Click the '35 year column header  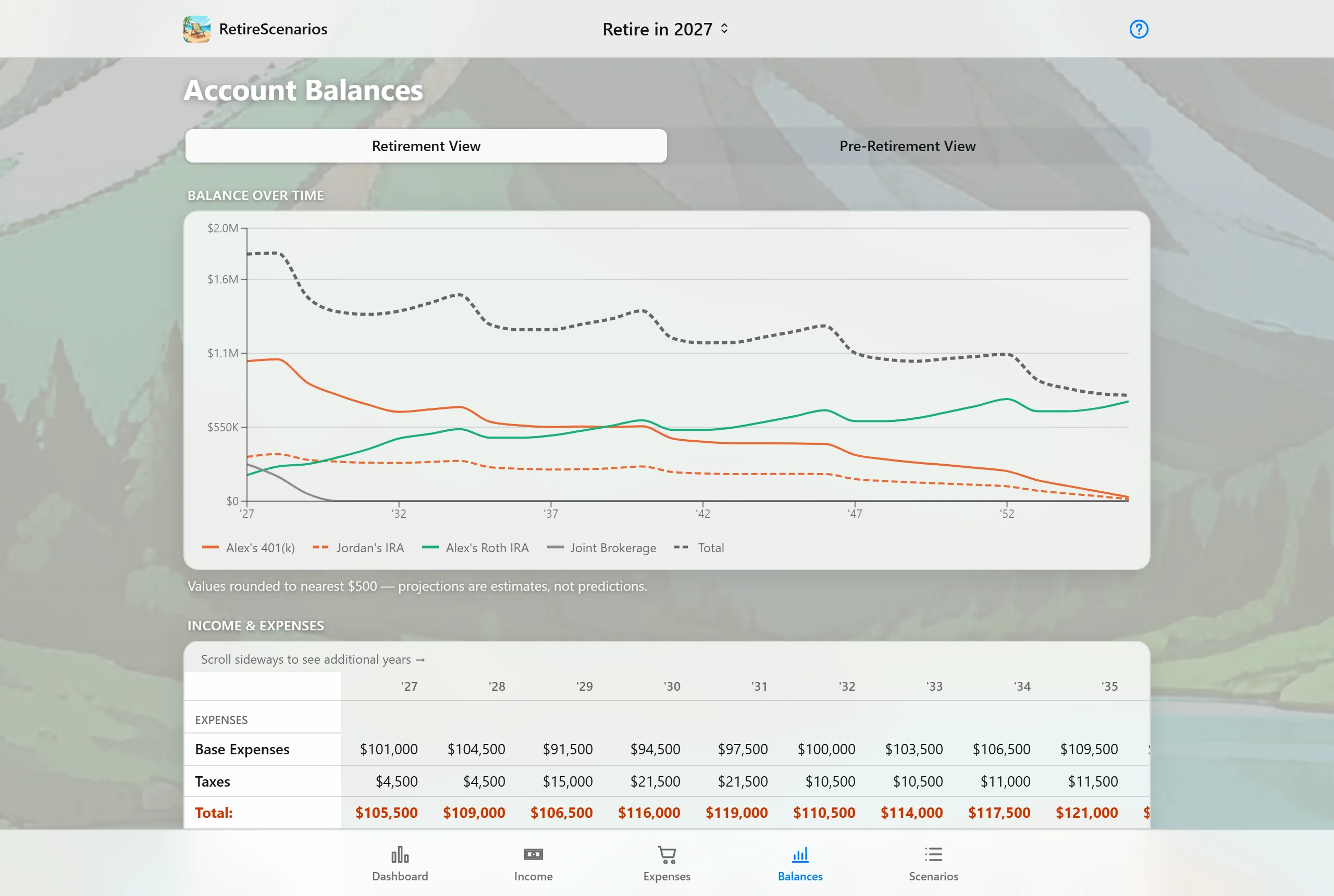point(1109,686)
